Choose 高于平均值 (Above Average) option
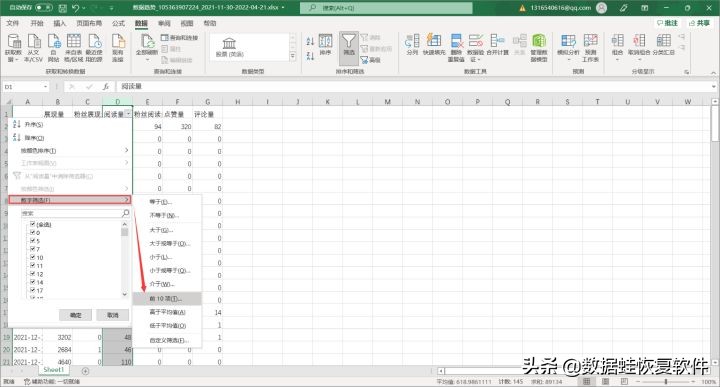This screenshot has width=720, height=387. [x=167, y=312]
